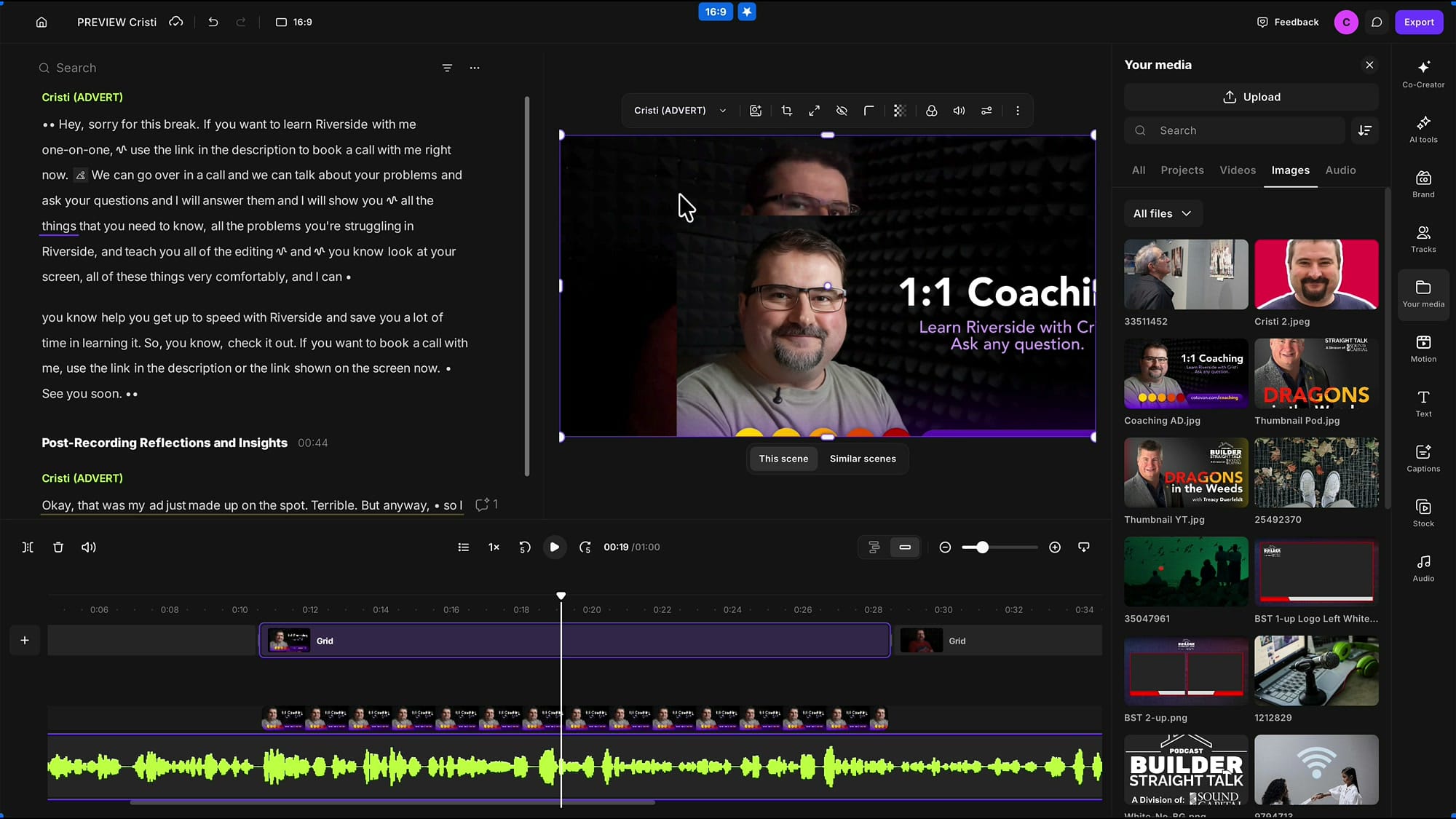Image resolution: width=1456 pixels, height=819 pixels.
Task: Open the Brand sidebar panel
Action: (1423, 183)
